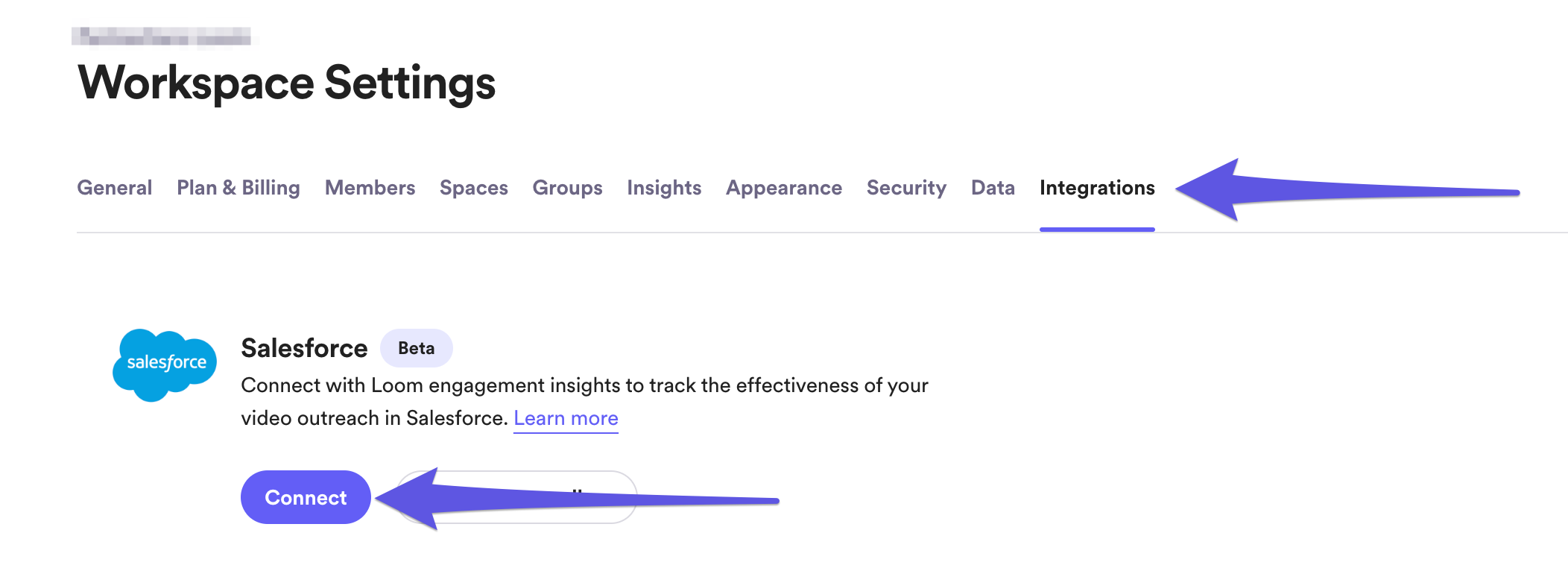Click the Salesforce integration title
This screenshot has width=1568, height=568.
304,348
